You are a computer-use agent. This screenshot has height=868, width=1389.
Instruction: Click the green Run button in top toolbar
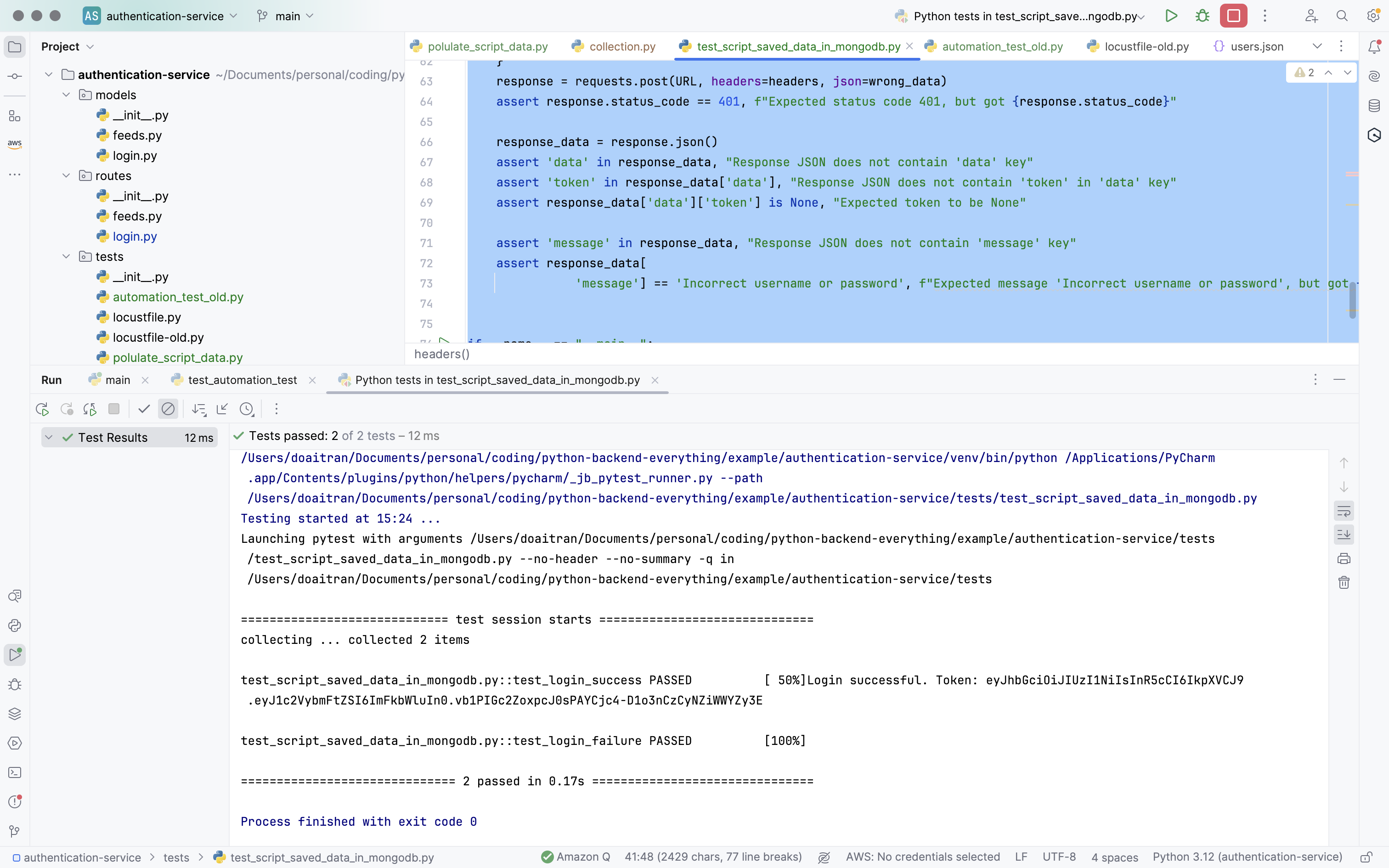tap(1171, 16)
